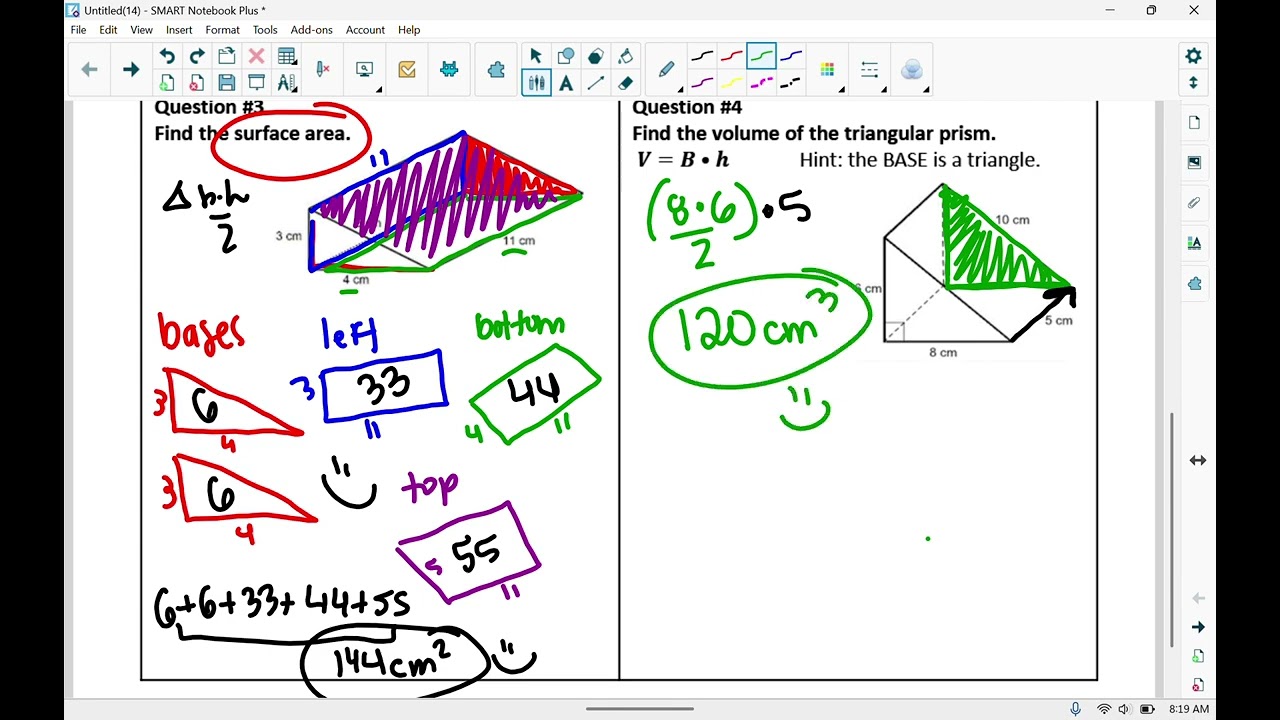Image resolution: width=1280 pixels, height=720 pixels.
Task: Save the notebook file
Action: click(x=227, y=83)
